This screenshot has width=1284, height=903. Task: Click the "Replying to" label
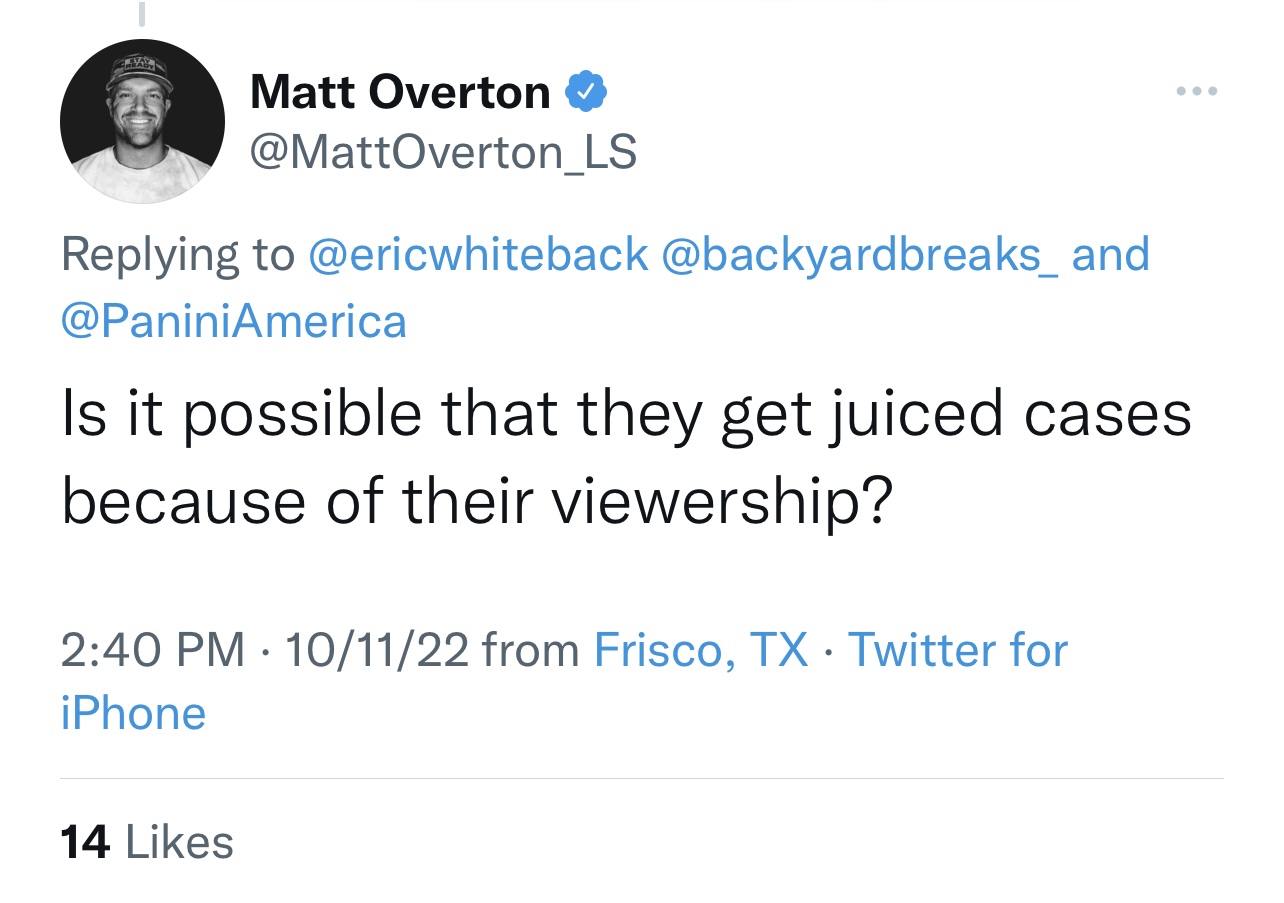pos(177,255)
